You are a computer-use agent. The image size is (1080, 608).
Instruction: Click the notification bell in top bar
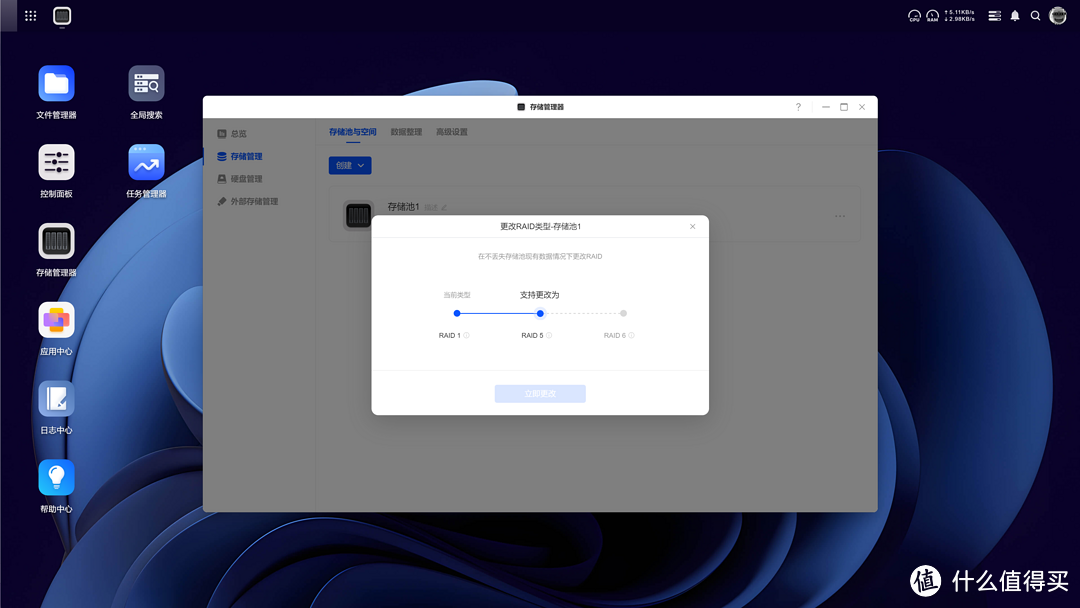[1015, 16]
